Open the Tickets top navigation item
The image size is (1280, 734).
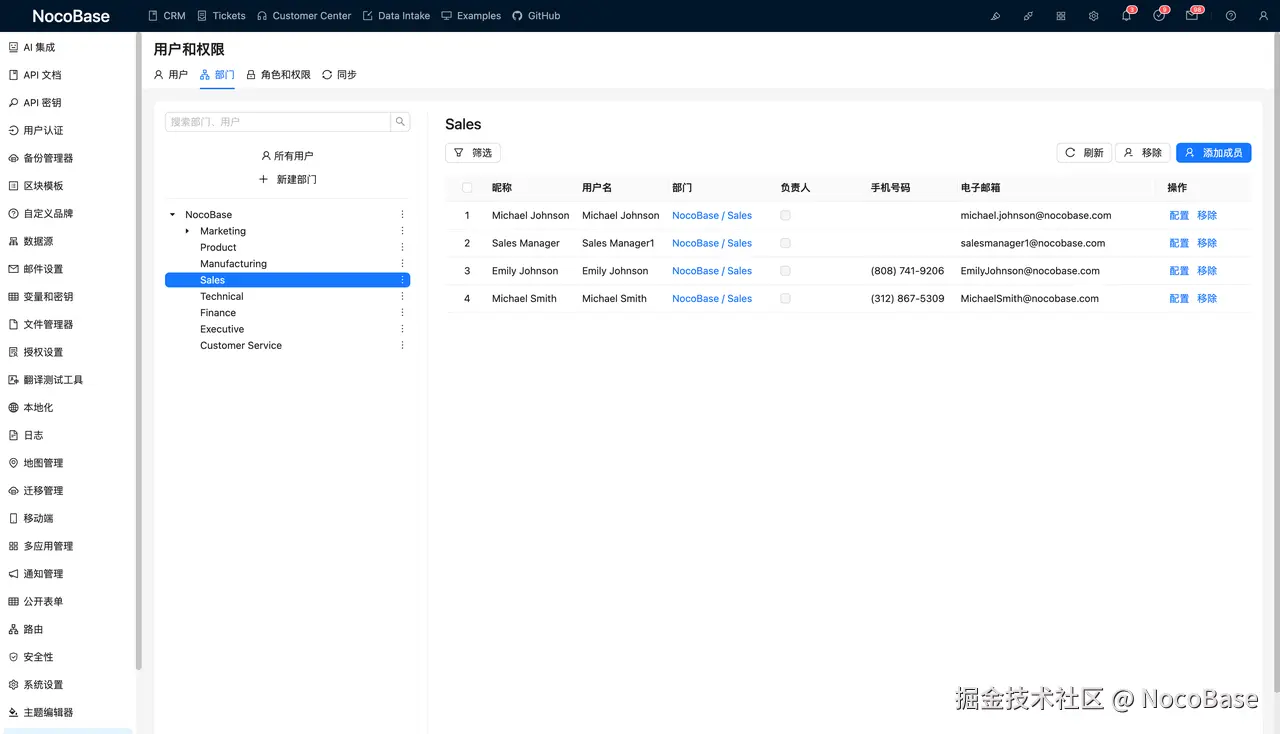tap(221, 16)
